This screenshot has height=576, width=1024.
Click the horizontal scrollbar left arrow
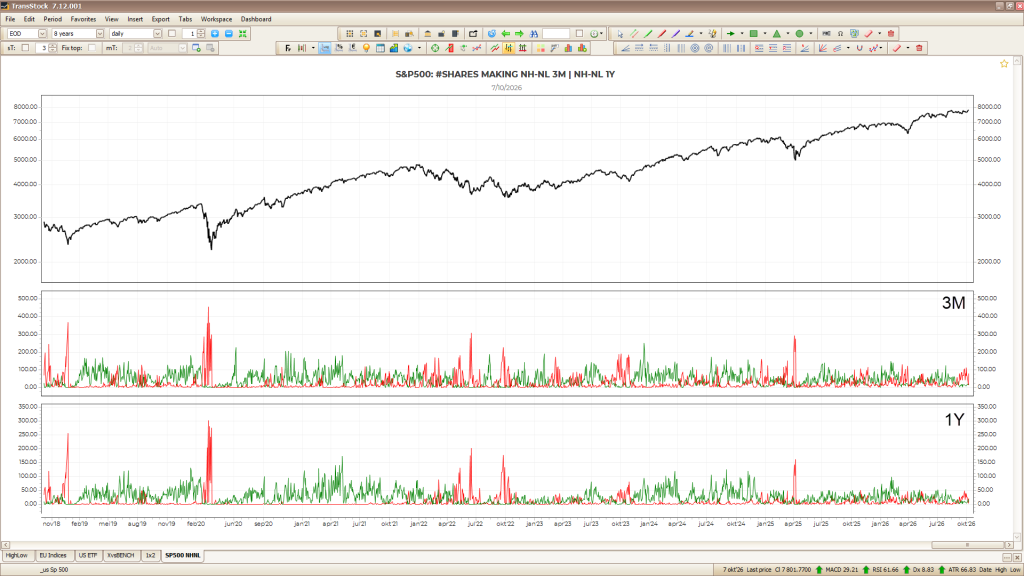point(5,544)
